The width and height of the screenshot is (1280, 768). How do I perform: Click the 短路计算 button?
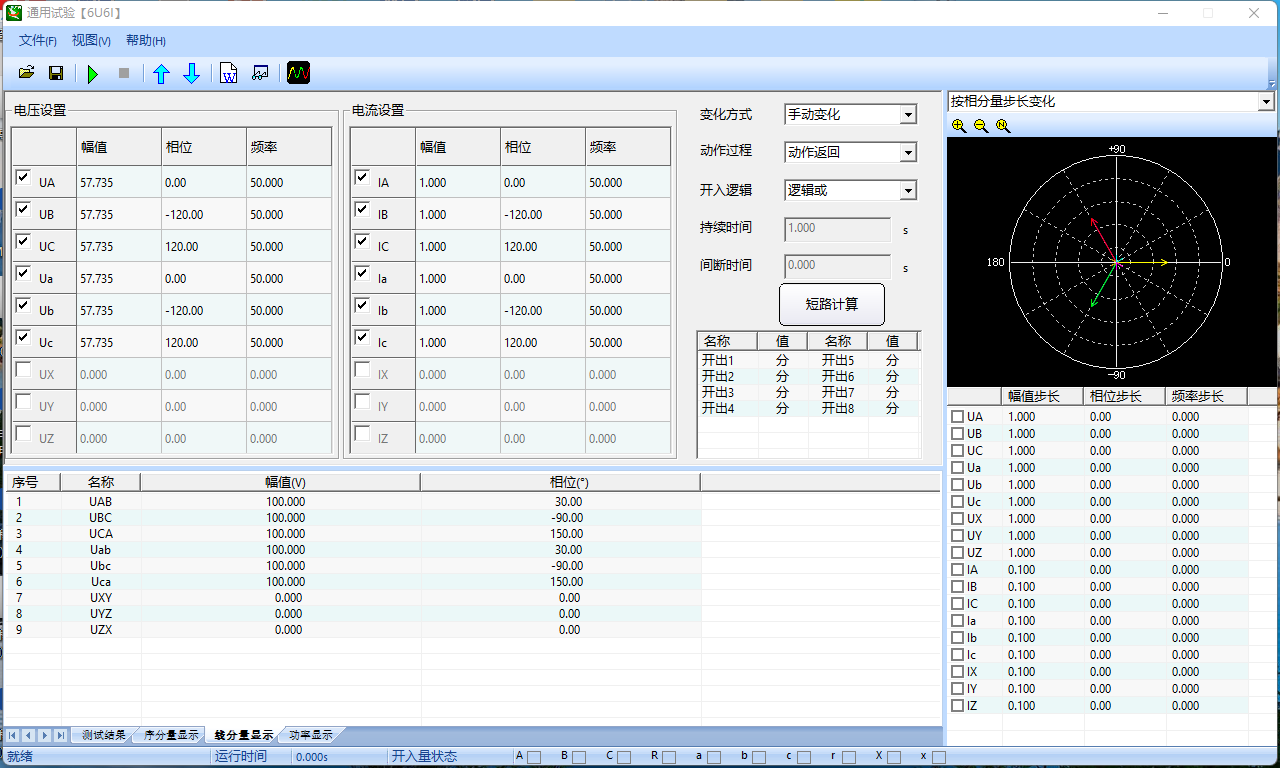(x=831, y=304)
